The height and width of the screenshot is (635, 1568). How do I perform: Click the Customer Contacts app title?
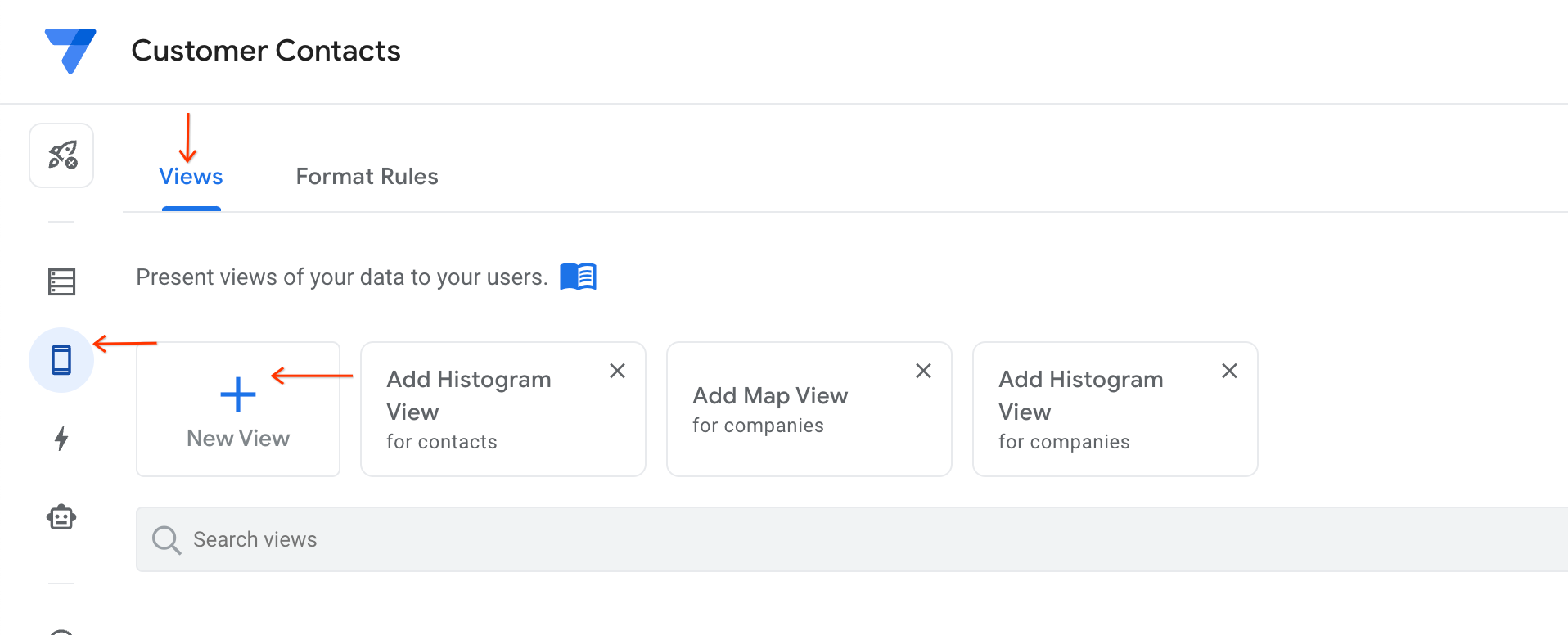point(265,51)
